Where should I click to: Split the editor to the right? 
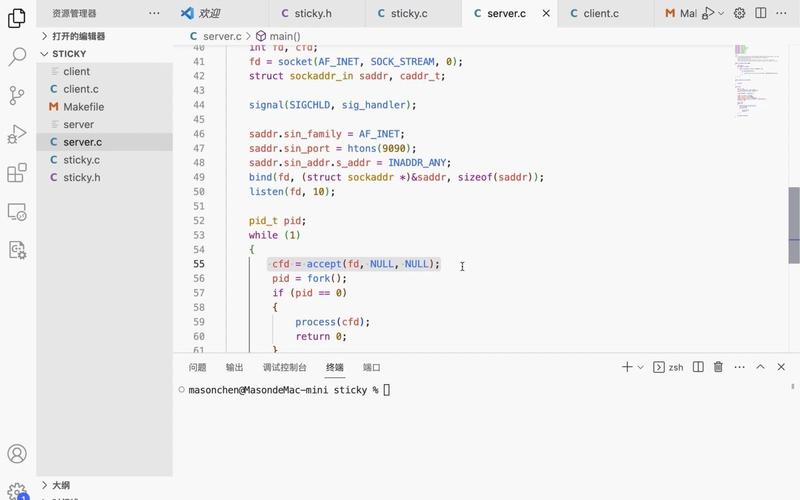click(x=760, y=13)
